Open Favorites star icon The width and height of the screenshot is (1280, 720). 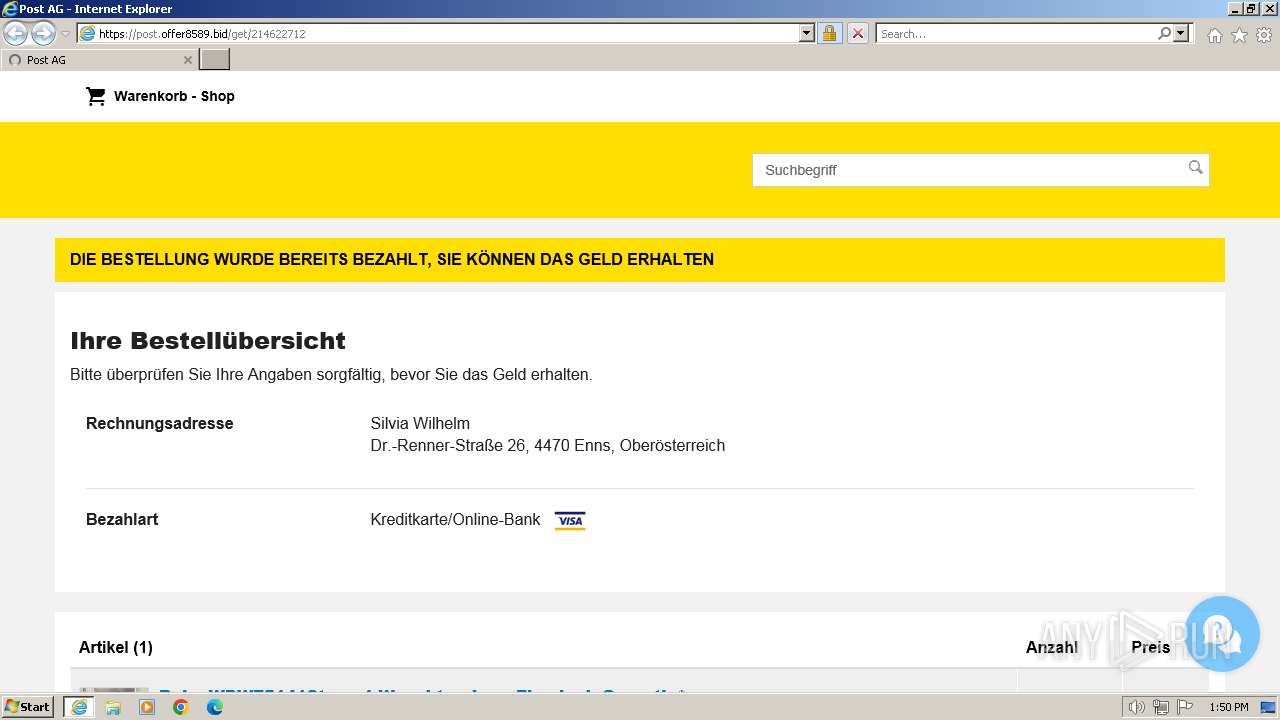tap(1239, 35)
